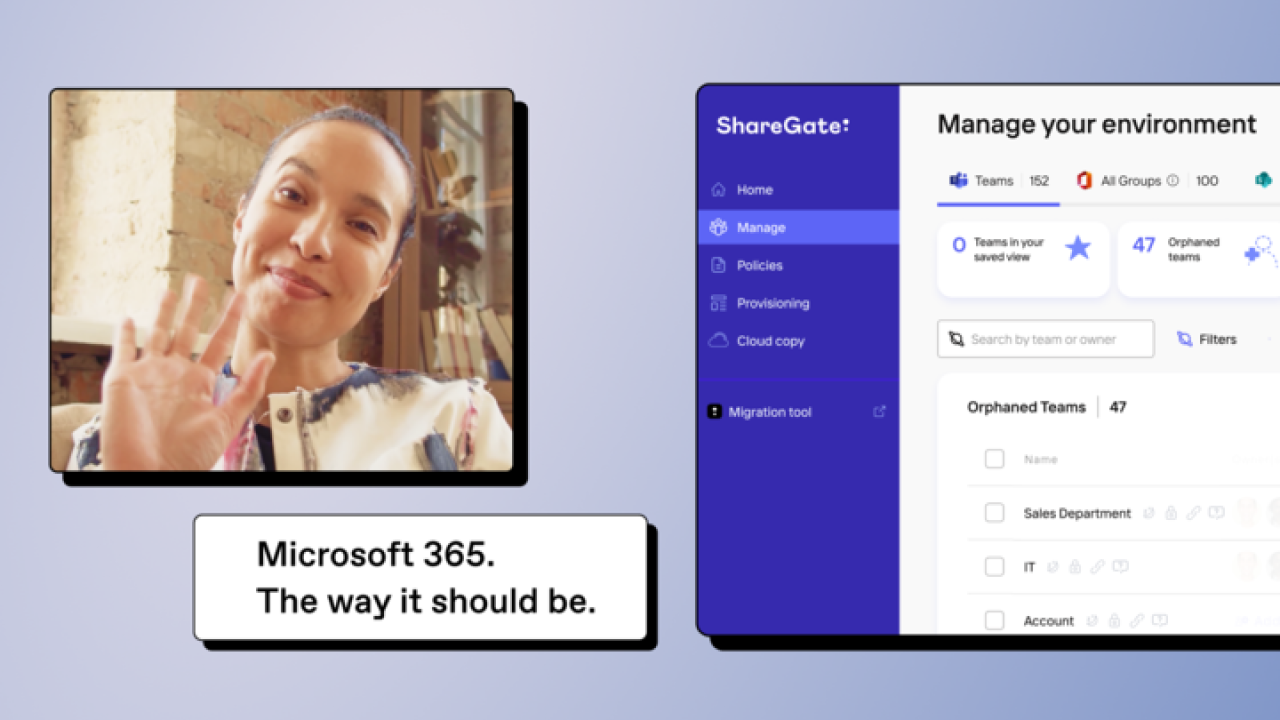Click the Home icon in sidebar
Viewport: 1280px width, 720px height.
(x=718, y=189)
